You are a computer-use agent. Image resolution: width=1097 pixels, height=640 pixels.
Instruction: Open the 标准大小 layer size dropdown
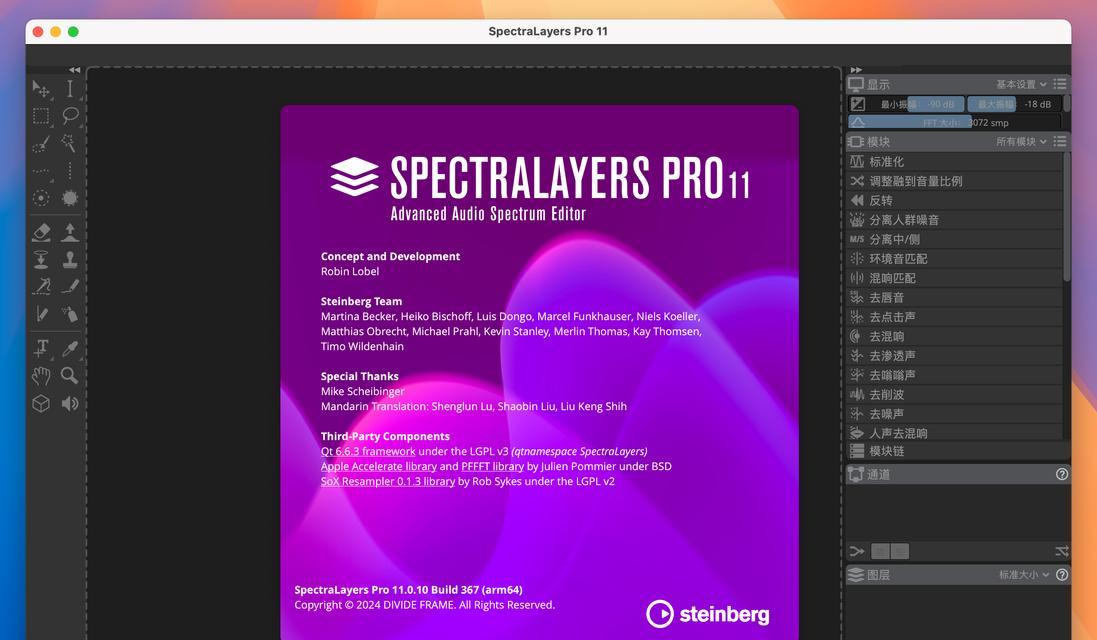point(1024,575)
